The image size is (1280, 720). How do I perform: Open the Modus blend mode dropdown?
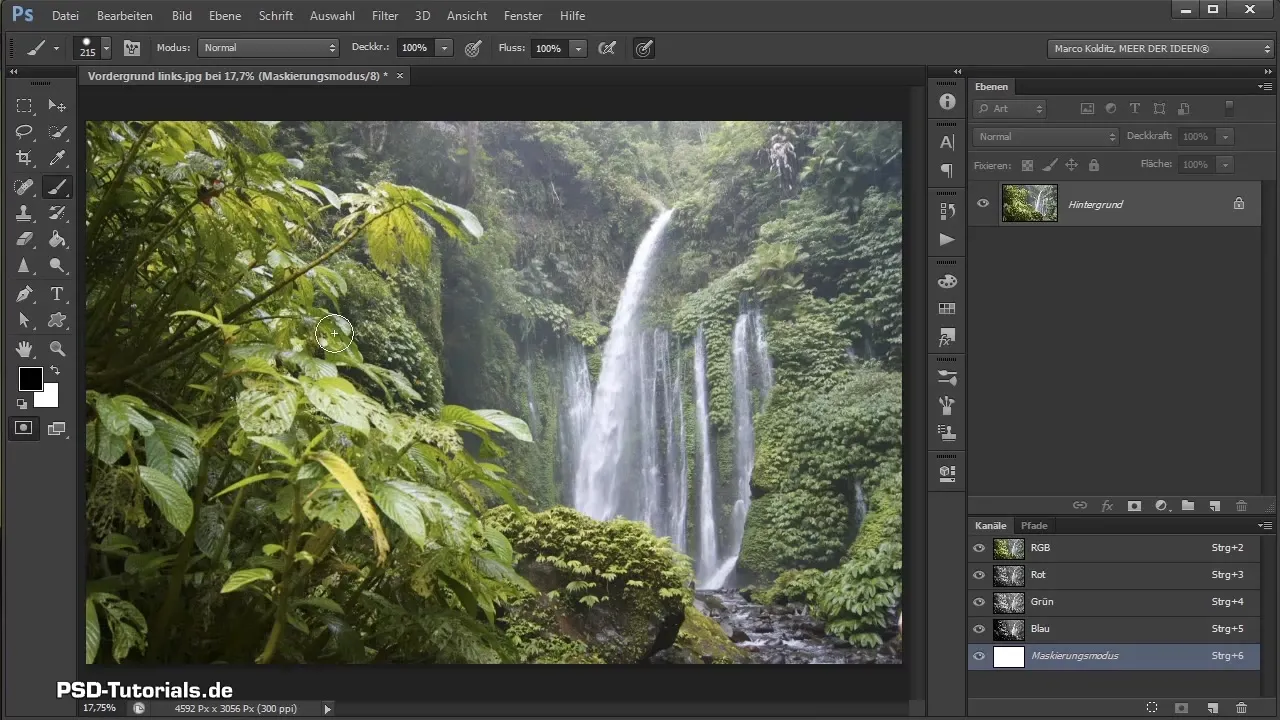pos(269,47)
